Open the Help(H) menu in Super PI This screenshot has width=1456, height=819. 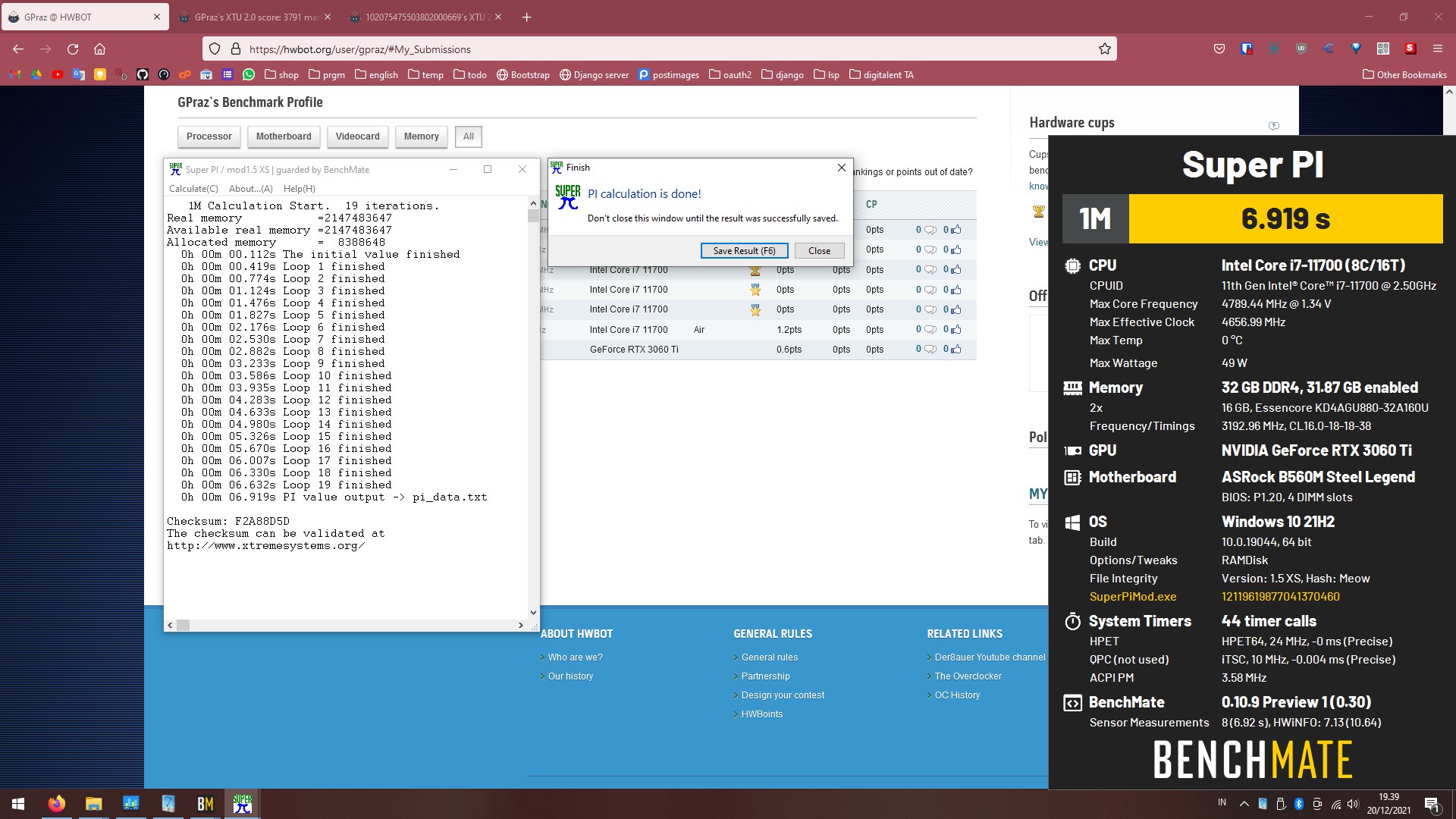point(299,189)
